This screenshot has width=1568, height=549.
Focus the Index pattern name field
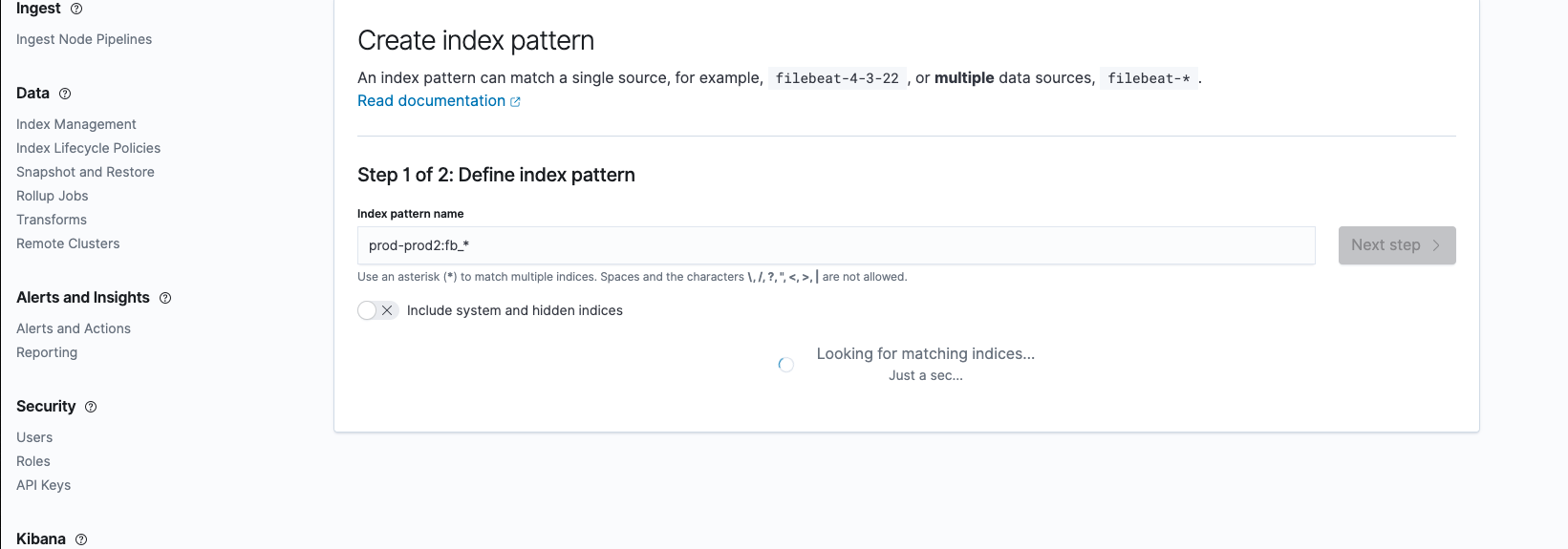coord(836,245)
